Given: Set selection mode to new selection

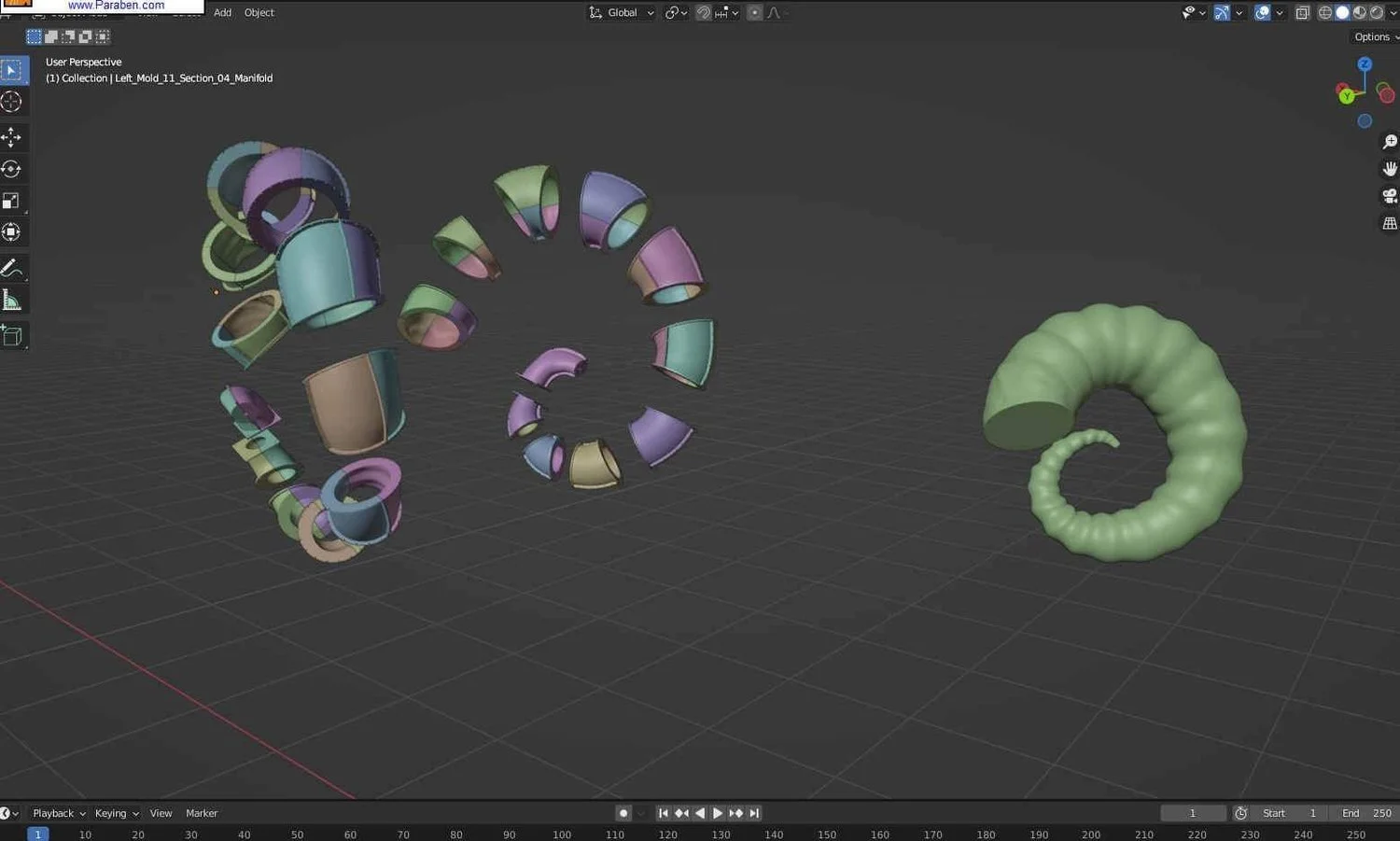Looking at the screenshot, I should tap(34, 36).
